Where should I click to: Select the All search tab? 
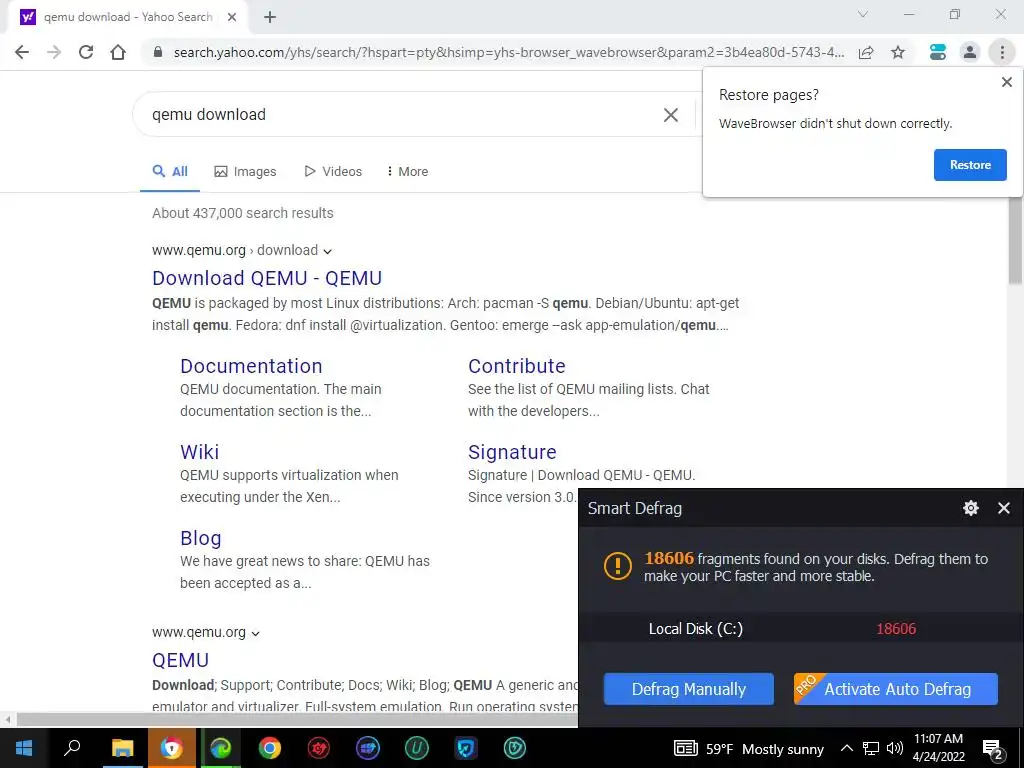(x=170, y=172)
